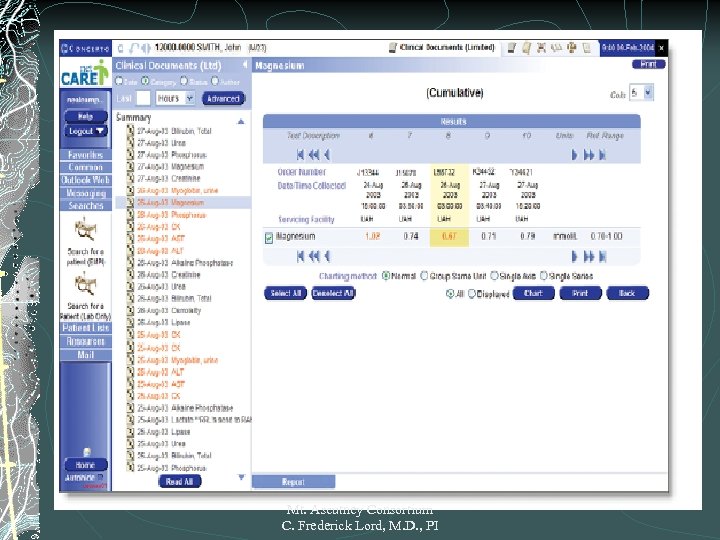
Task: Jump to first results using arrow above Order Number
Action: pos(300,155)
